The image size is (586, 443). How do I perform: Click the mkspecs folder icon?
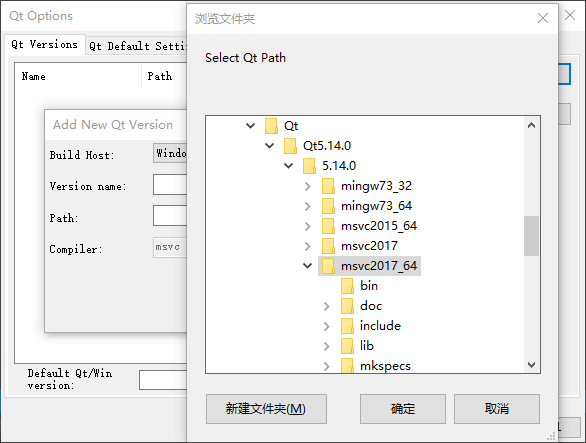(x=348, y=365)
